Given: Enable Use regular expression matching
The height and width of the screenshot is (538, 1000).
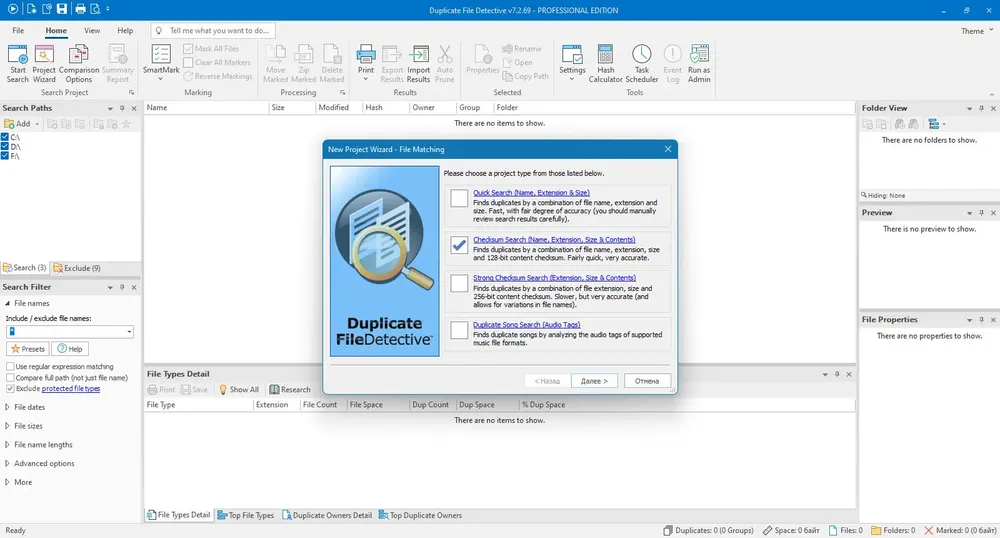Looking at the screenshot, I should pos(10,367).
